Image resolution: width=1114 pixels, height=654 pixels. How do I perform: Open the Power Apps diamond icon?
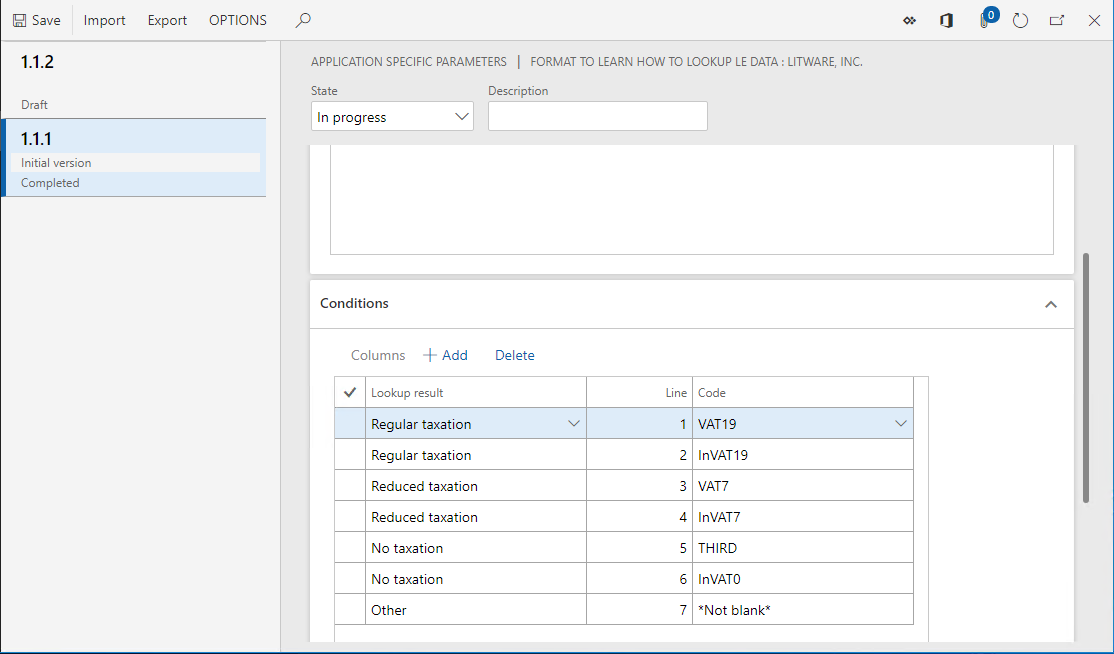point(909,21)
